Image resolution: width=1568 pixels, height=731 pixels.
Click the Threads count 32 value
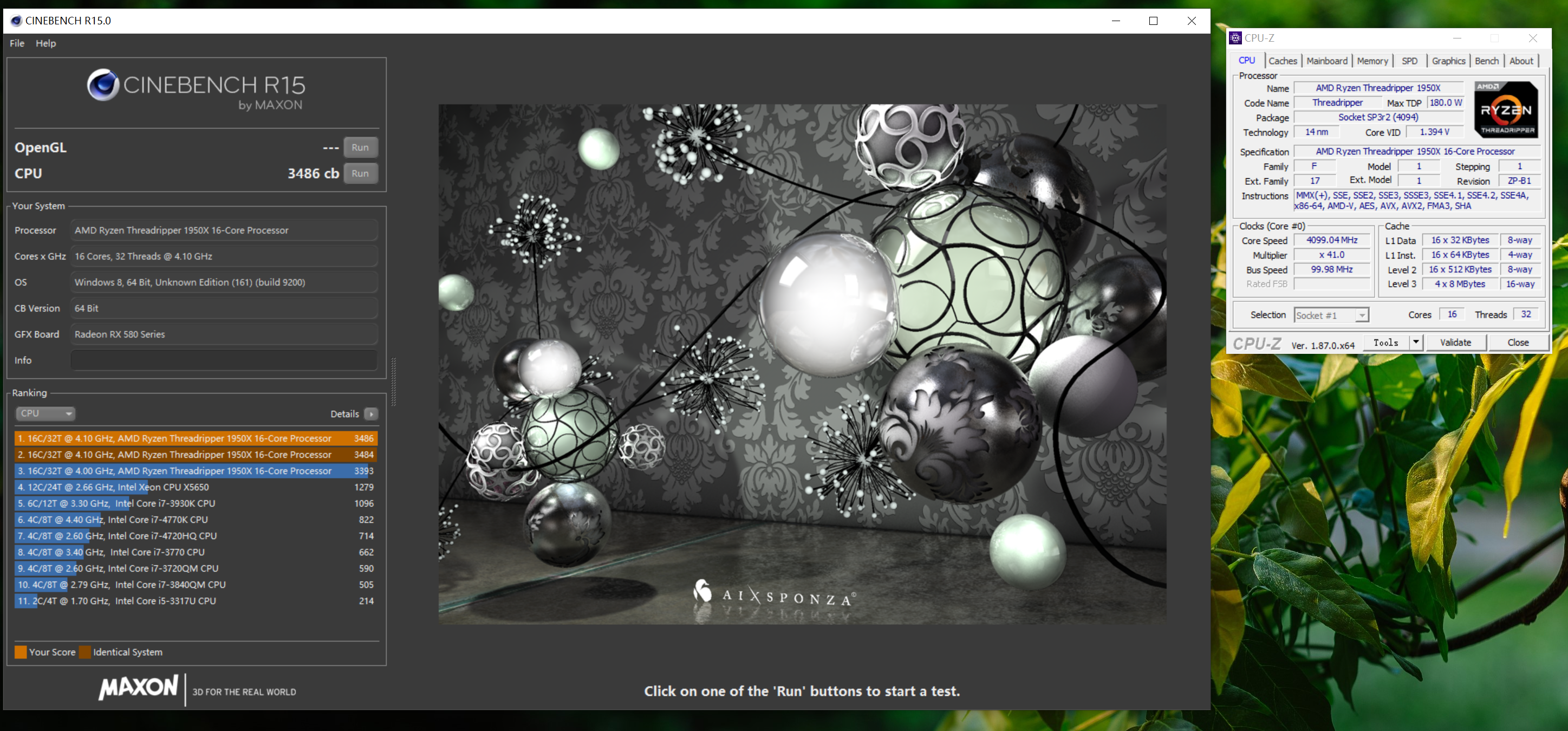coord(1526,314)
